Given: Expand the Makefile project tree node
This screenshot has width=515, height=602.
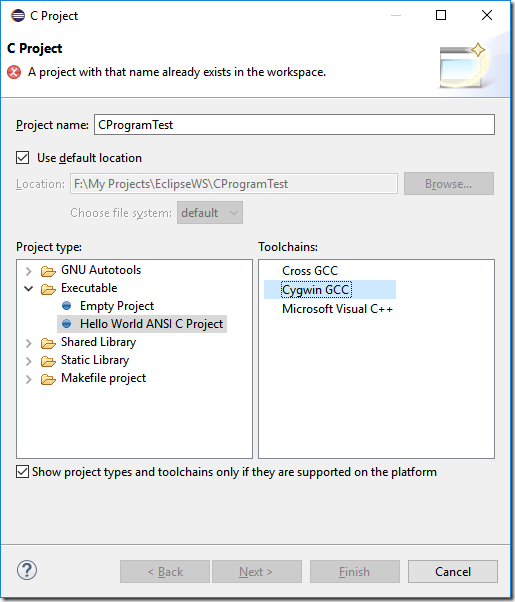Looking at the screenshot, I should [x=28, y=379].
